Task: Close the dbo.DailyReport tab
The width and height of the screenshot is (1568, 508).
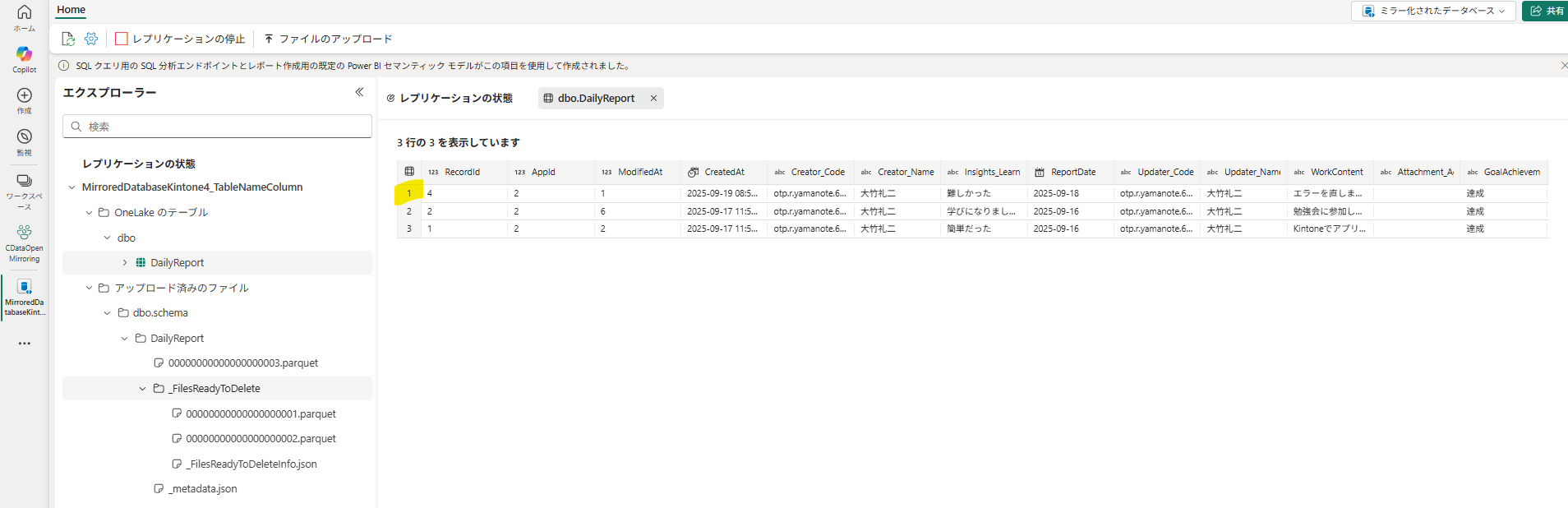Action: pyautogui.click(x=653, y=98)
